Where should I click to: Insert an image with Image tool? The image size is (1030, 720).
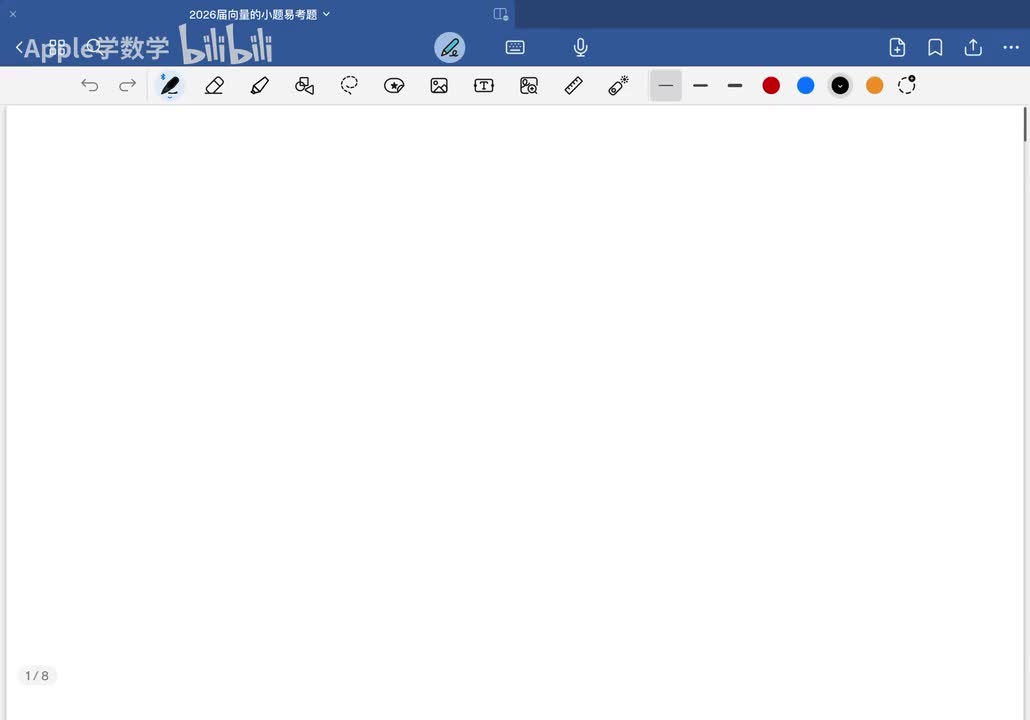[439, 85]
